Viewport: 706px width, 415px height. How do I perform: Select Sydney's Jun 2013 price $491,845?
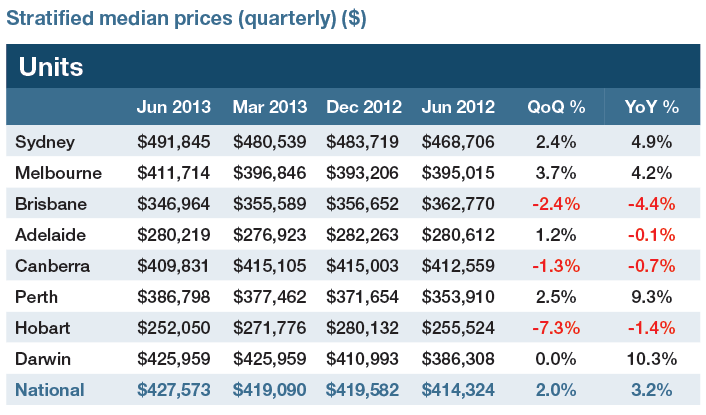click(x=175, y=142)
